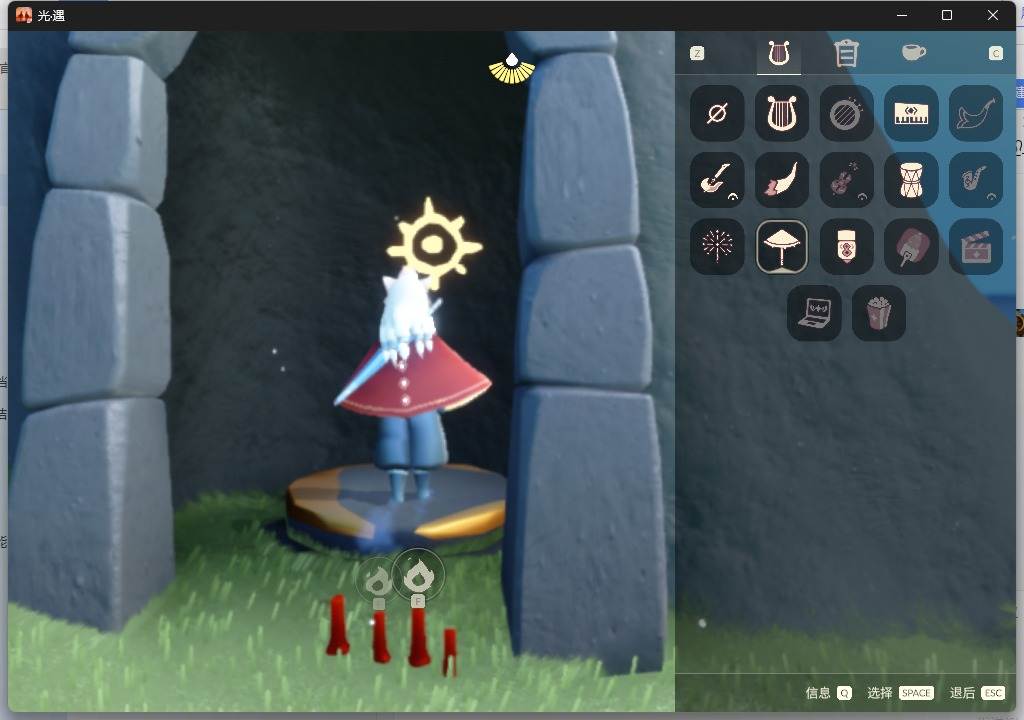Viewport: 1024px width, 720px height.
Task: Click the winged light fan indicator
Action: point(512,69)
